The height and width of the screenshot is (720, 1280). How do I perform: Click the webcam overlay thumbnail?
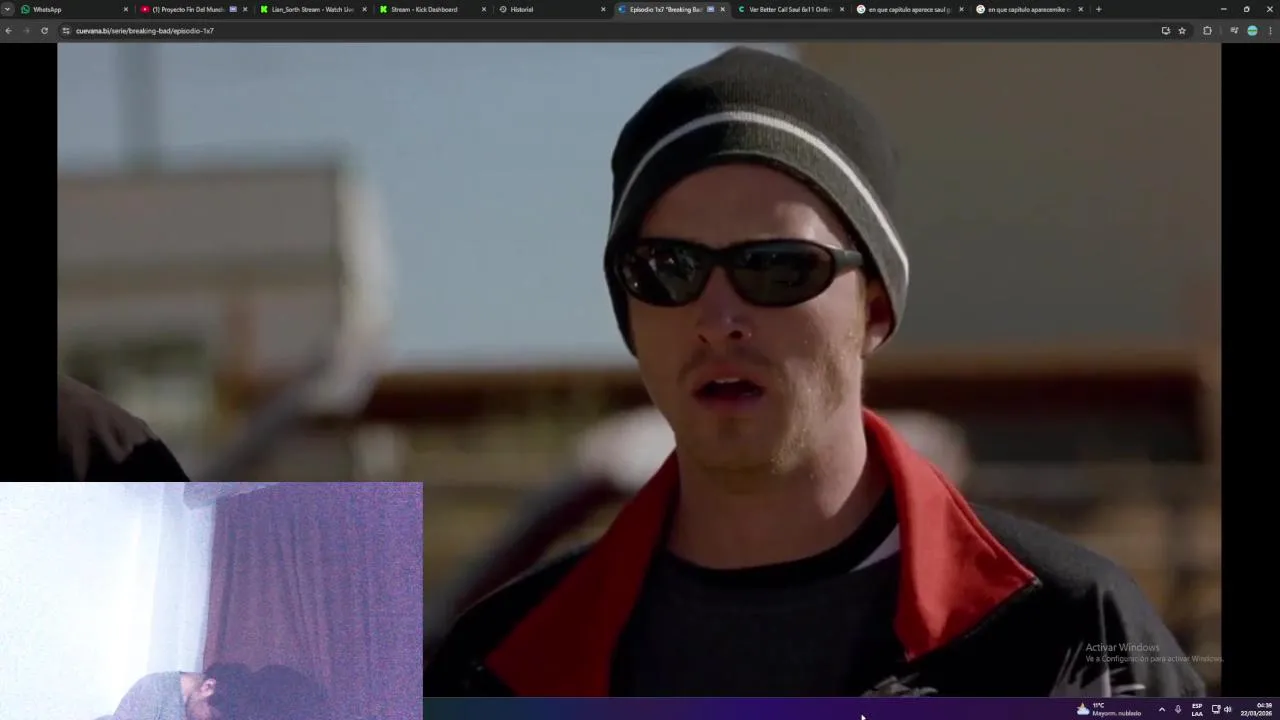point(211,601)
